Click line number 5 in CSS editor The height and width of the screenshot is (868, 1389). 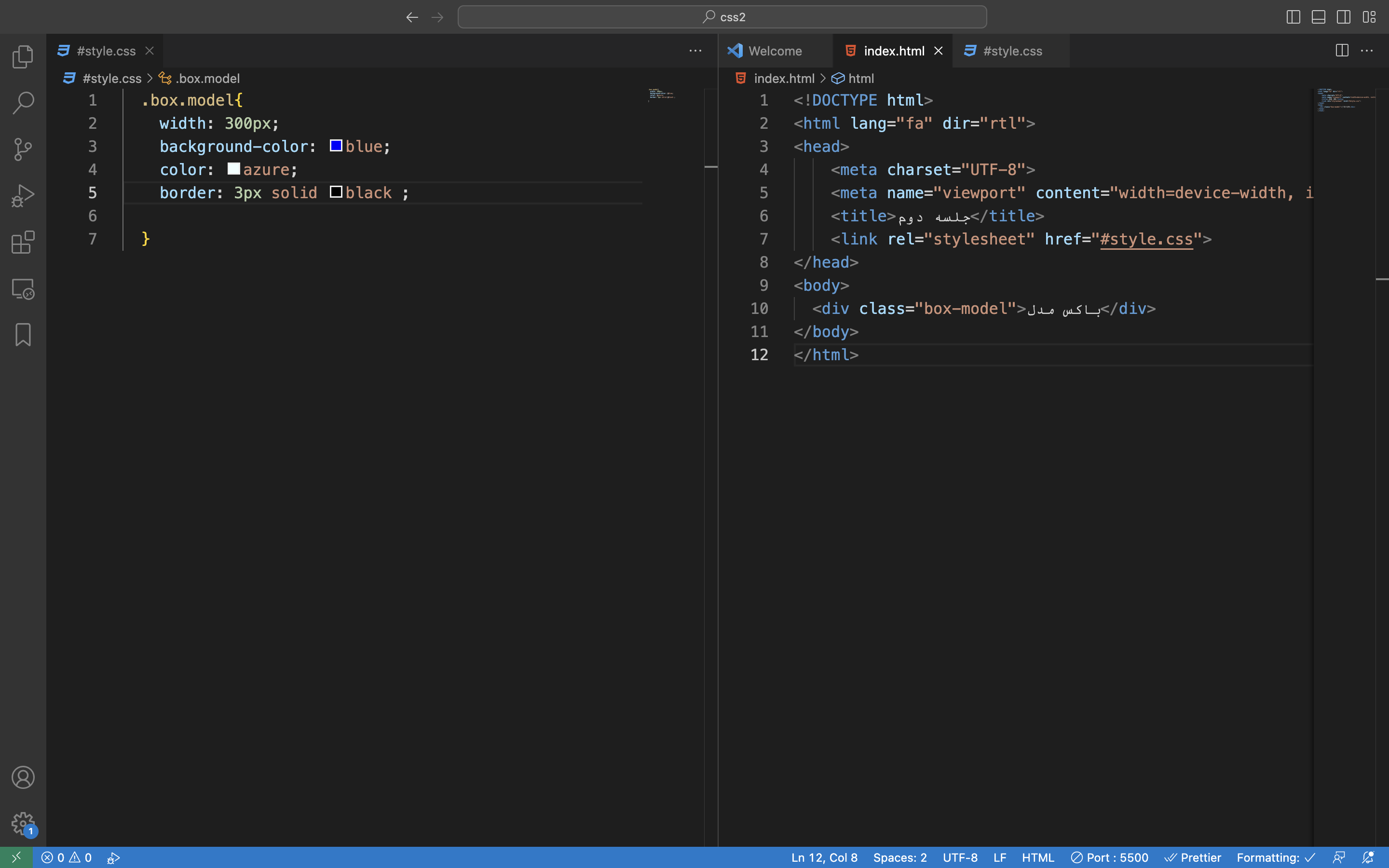click(93, 192)
